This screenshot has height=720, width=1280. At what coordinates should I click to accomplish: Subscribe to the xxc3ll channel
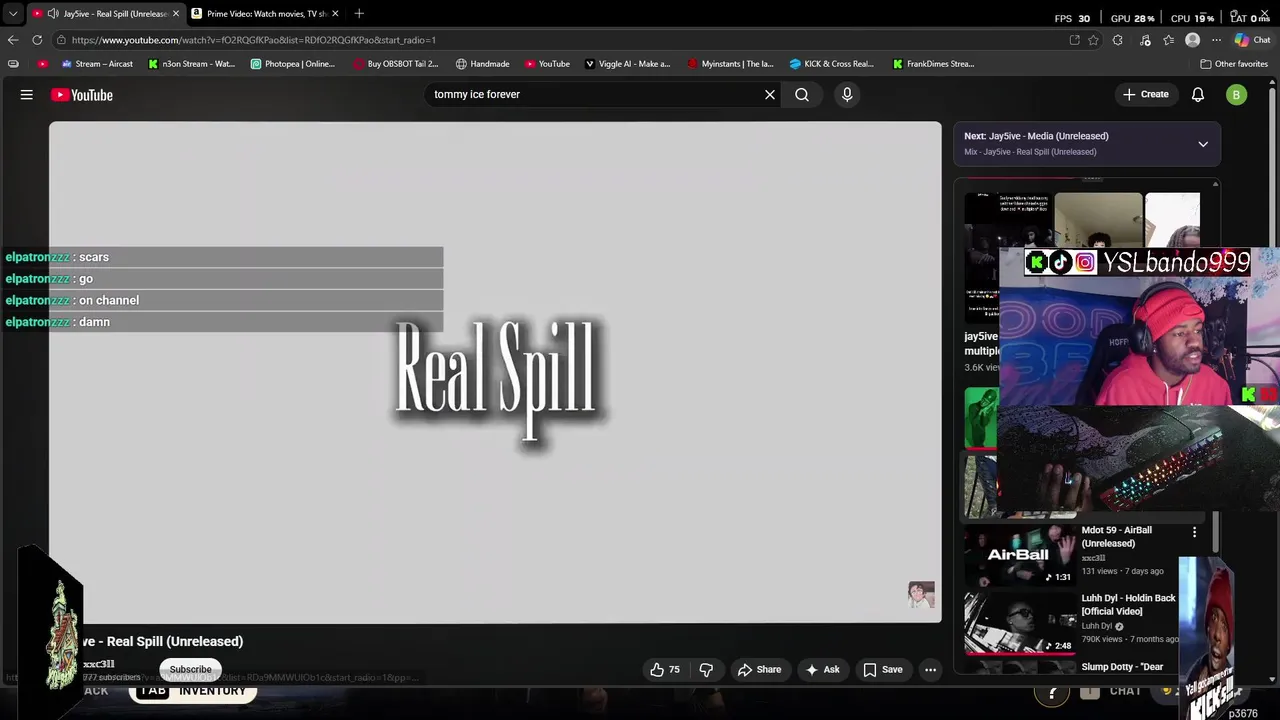190,669
